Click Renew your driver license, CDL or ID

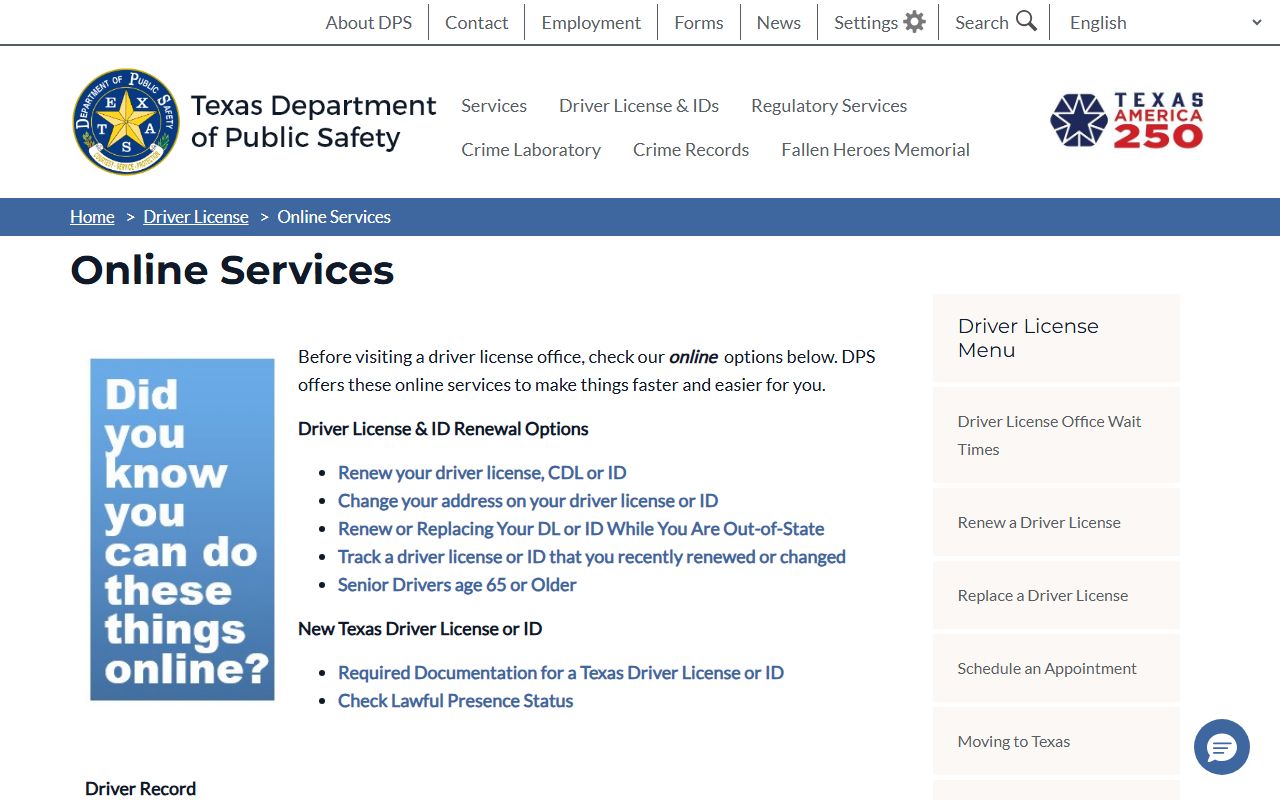point(482,473)
